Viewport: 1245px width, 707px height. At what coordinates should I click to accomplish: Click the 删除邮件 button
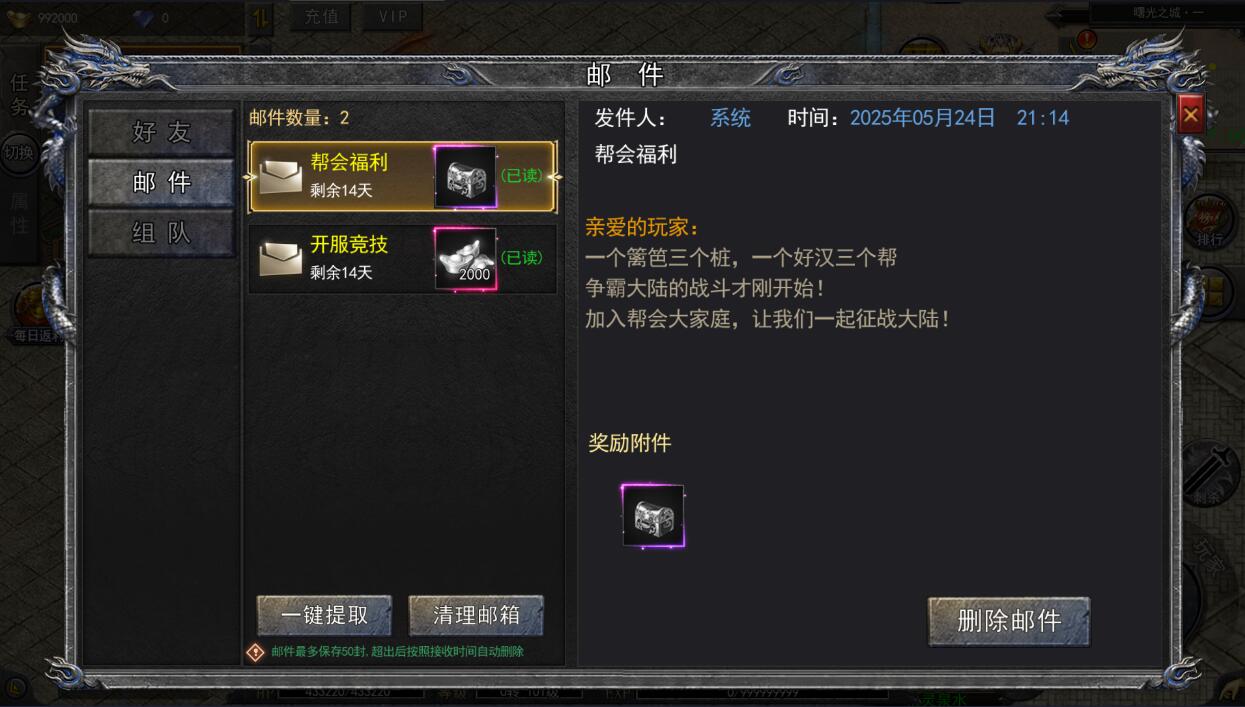1009,621
